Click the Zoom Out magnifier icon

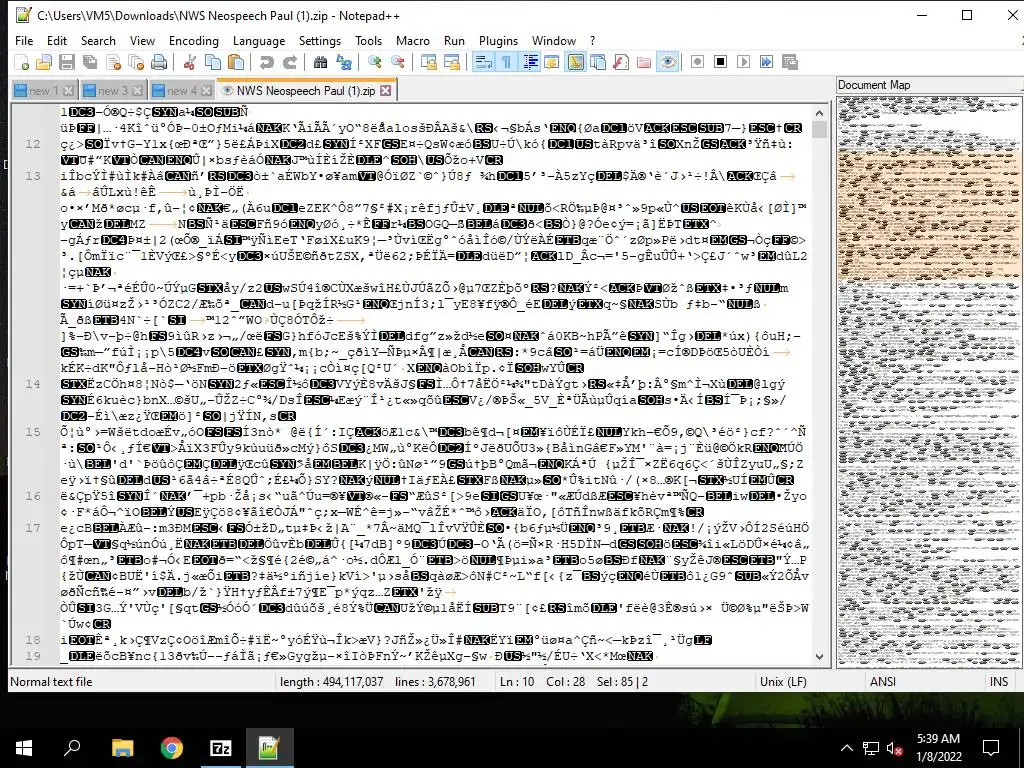pos(397,62)
